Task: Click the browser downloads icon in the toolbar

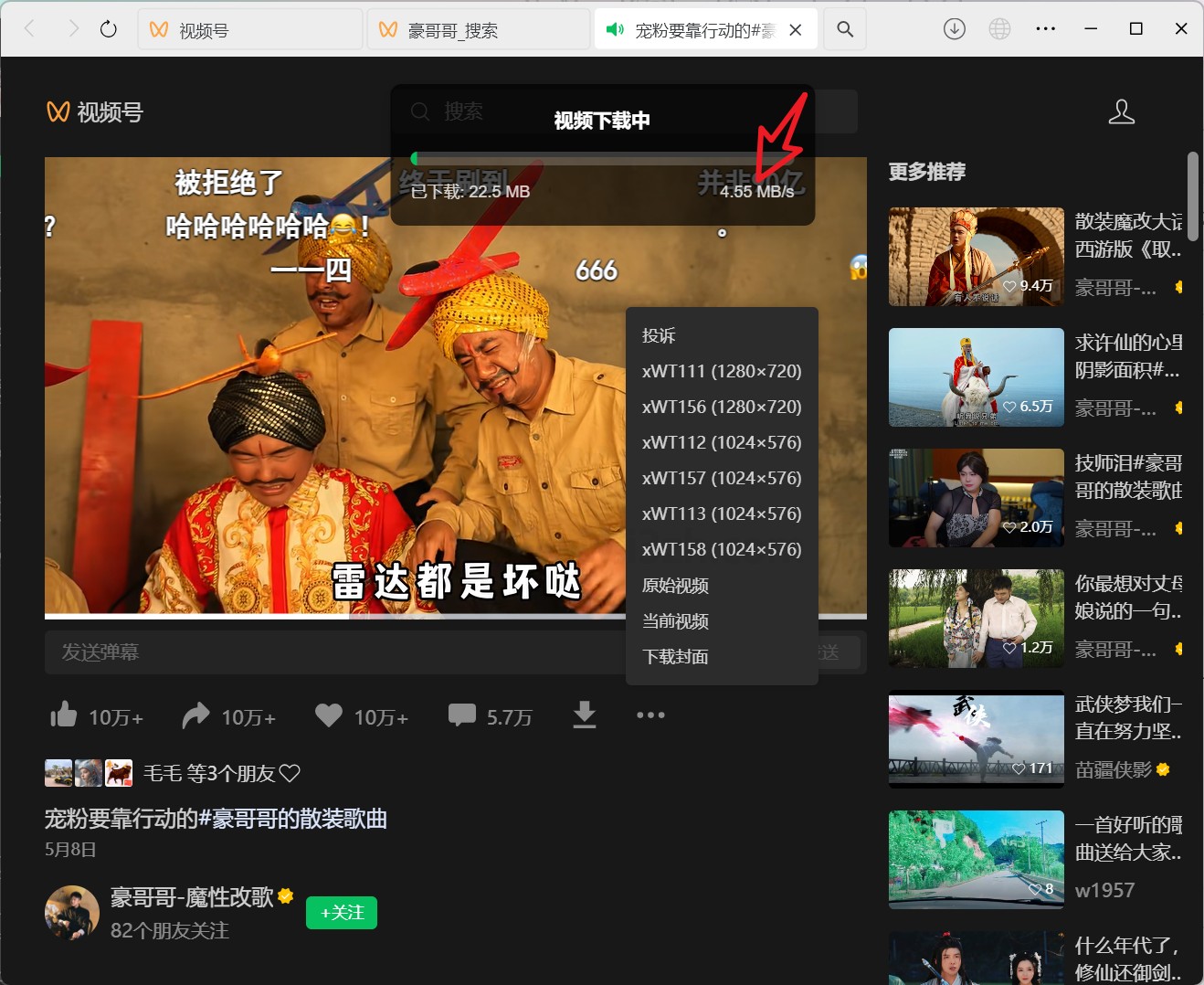Action: click(954, 28)
